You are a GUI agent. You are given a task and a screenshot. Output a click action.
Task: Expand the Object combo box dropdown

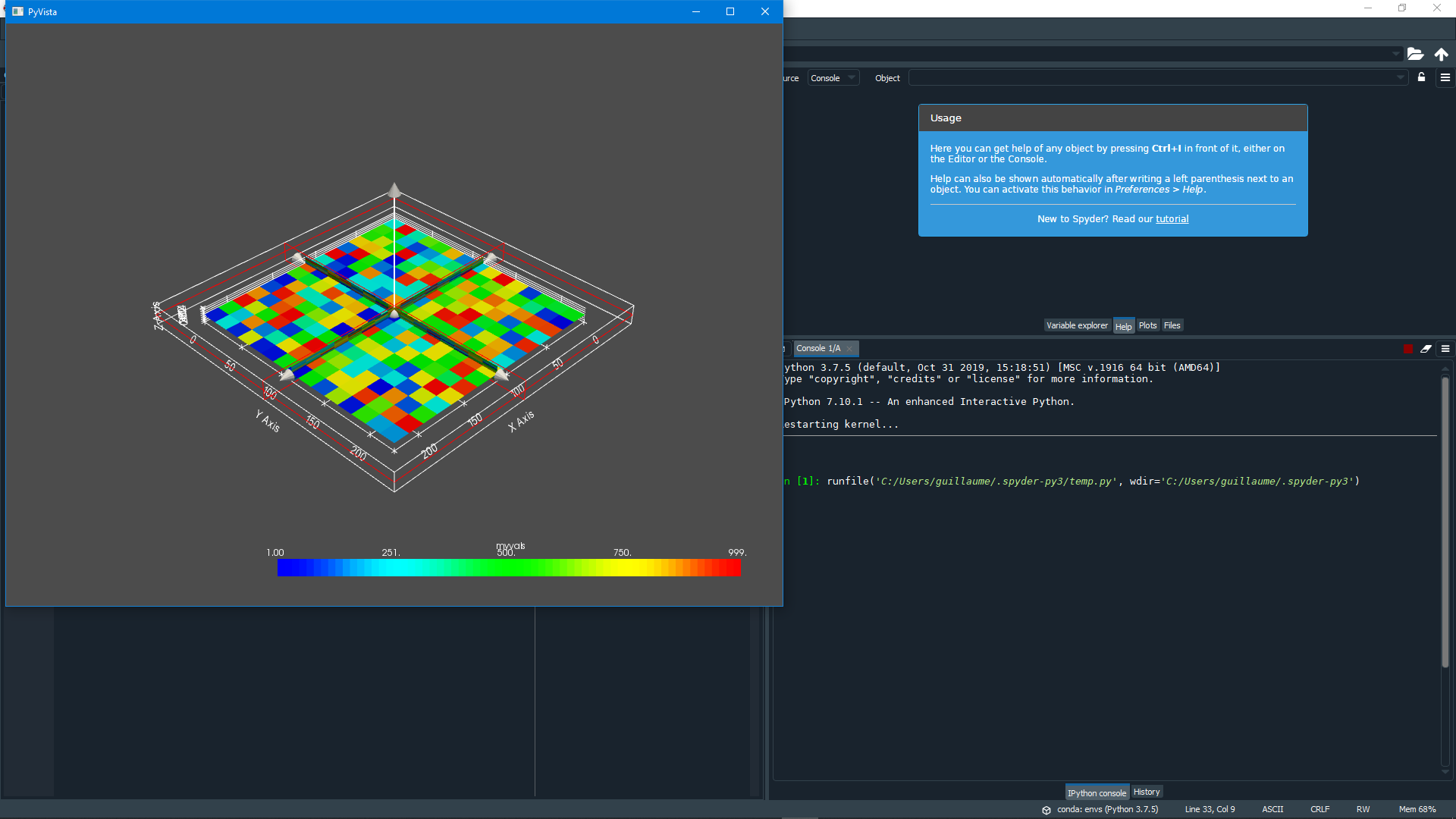pyautogui.click(x=1399, y=77)
